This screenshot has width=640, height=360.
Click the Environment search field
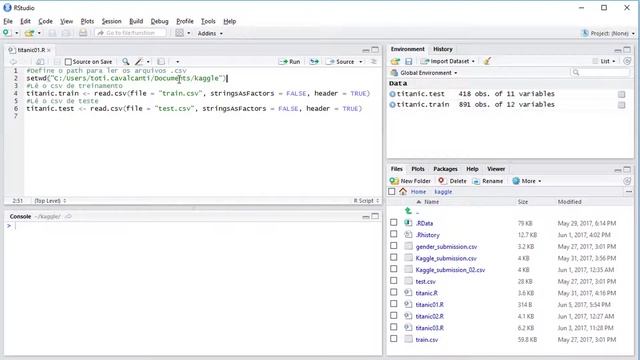pos(600,73)
